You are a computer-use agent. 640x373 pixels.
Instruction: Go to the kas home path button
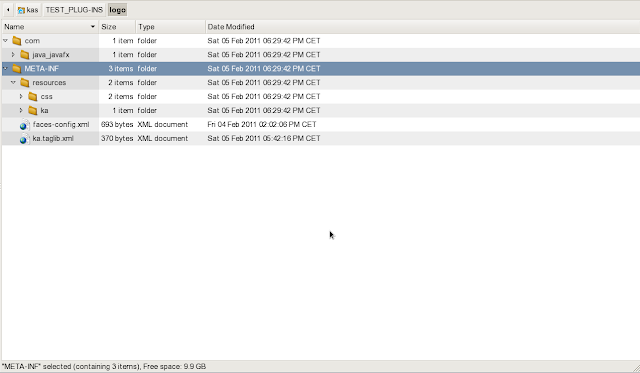(x=28, y=10)
